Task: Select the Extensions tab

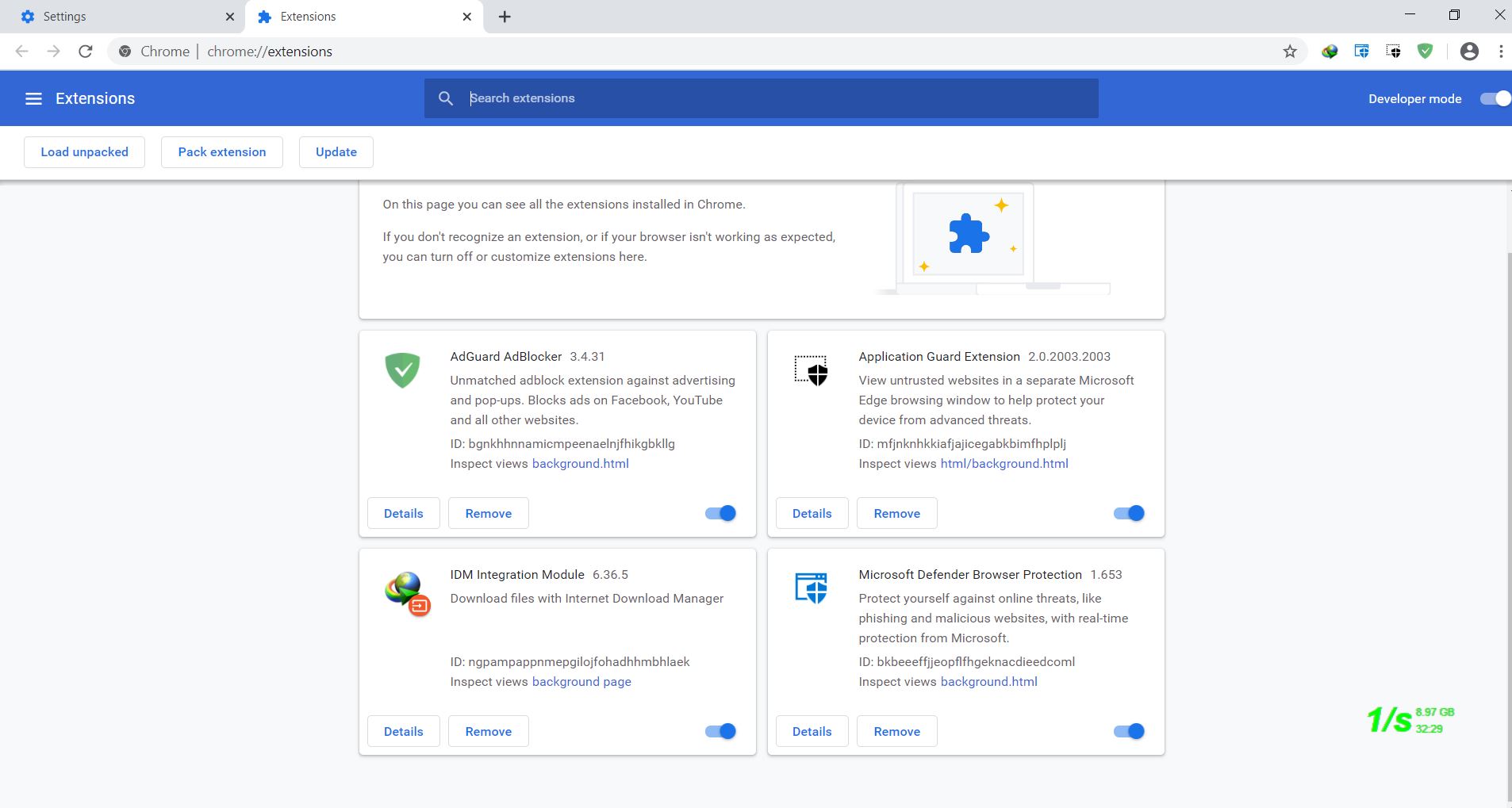Action: pos(365,17)
